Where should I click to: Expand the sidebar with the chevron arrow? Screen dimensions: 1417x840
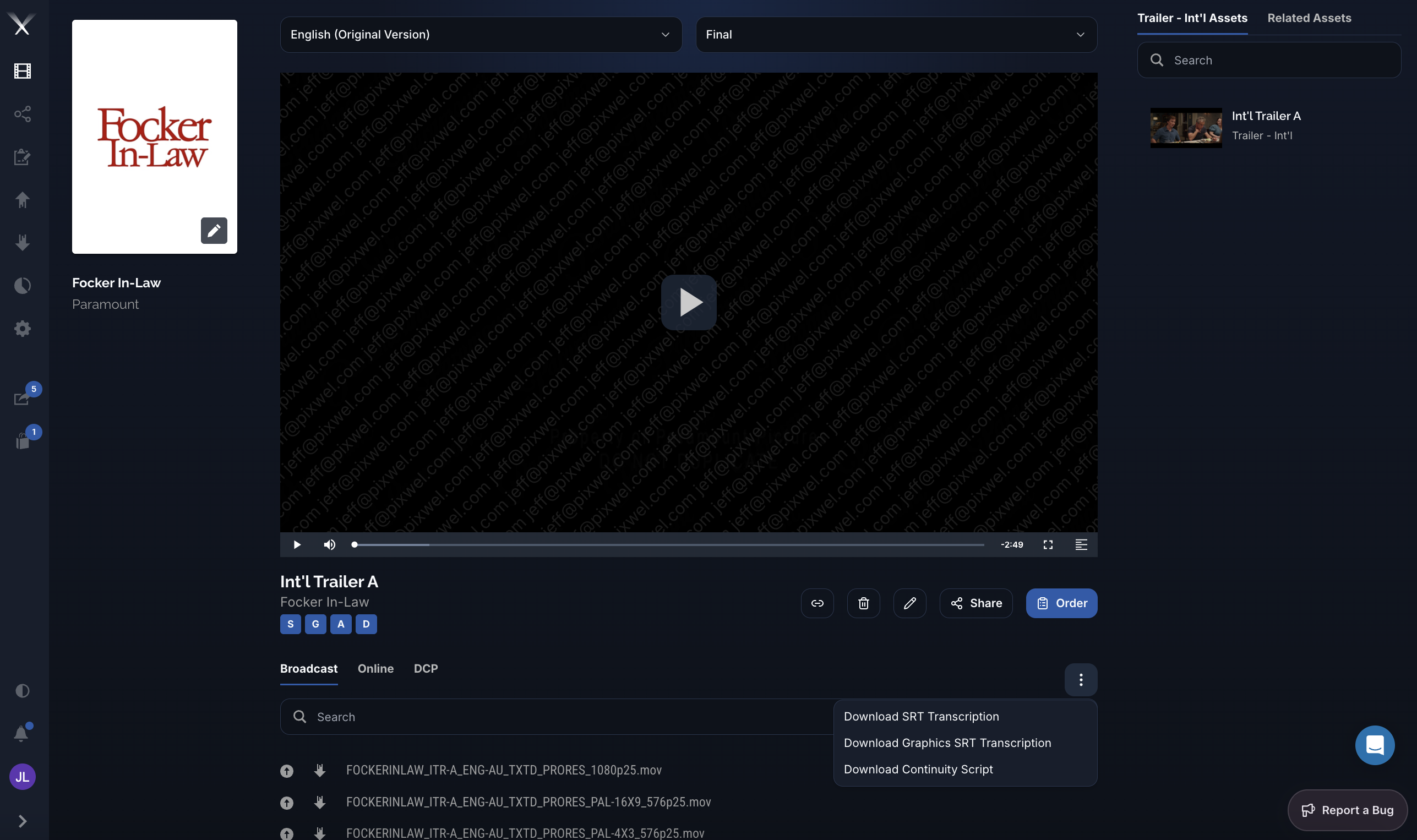tap(22, 821)
